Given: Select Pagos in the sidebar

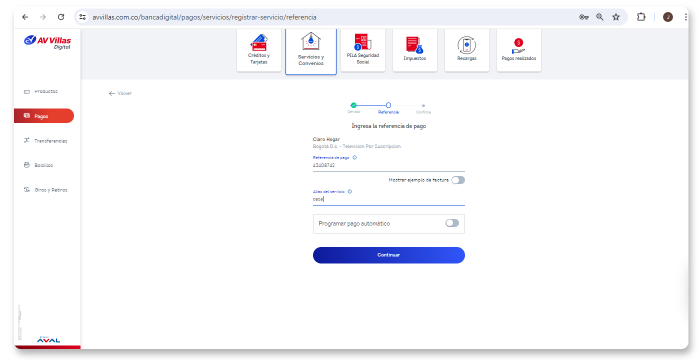Looking at the screenshot, I should 44,116.
